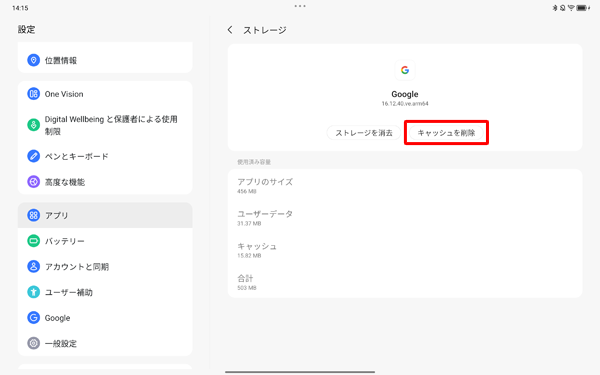The image size is (600, 375).
Task: Open Digital Wellbeing と保護者による使用制限
Action: click(105, 125)
